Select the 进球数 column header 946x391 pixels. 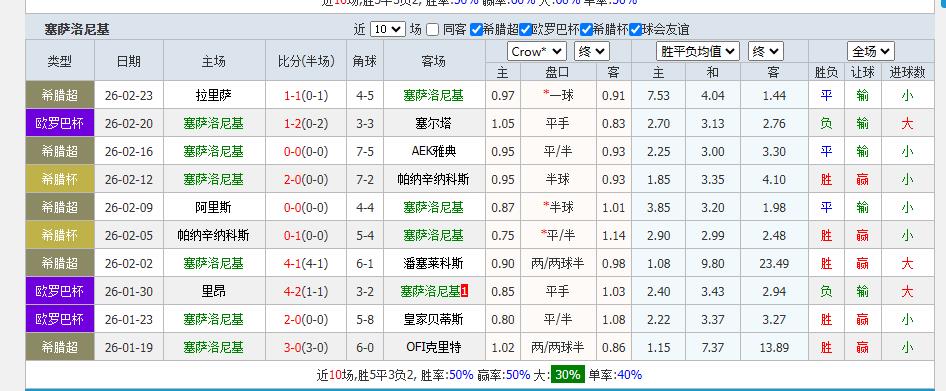coord(907,73)
